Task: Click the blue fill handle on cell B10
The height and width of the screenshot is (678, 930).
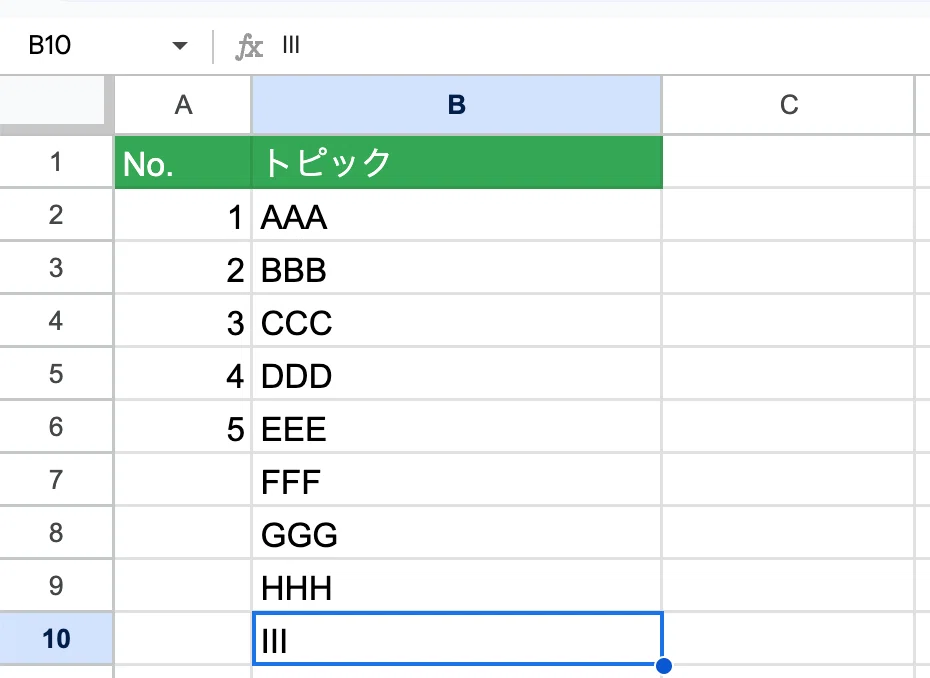Action: click(x=664, y=666)
